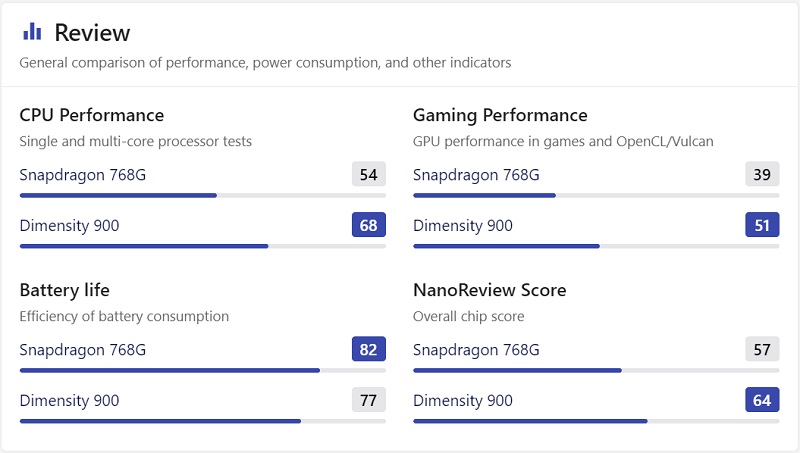Click Dimensity 900 gaming score badge 51

[762, 225]
